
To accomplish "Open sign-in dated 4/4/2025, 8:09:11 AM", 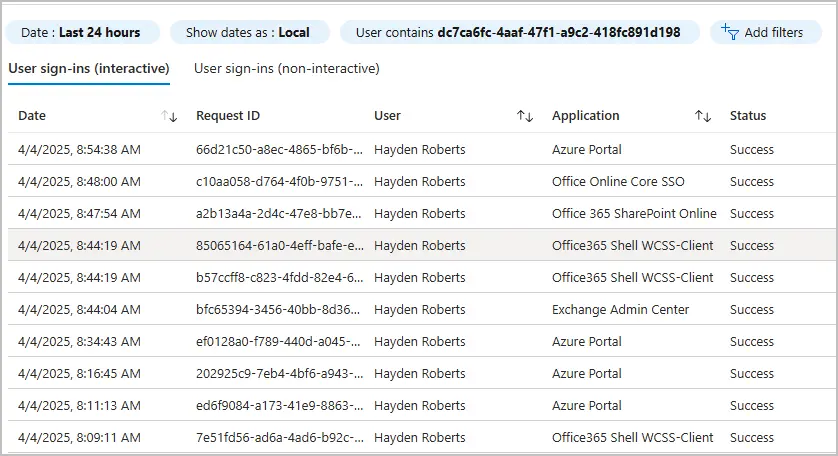I will click(80, 438).
